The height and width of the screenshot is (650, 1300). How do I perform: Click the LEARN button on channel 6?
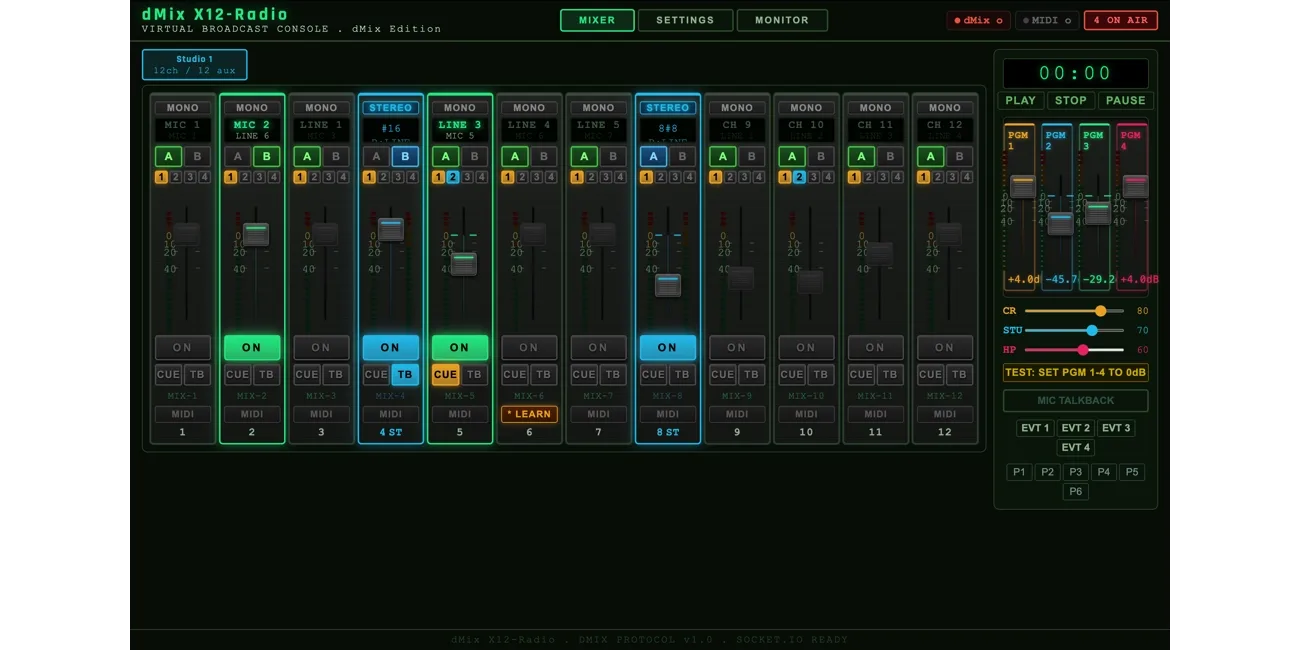(x=529, y=414)
